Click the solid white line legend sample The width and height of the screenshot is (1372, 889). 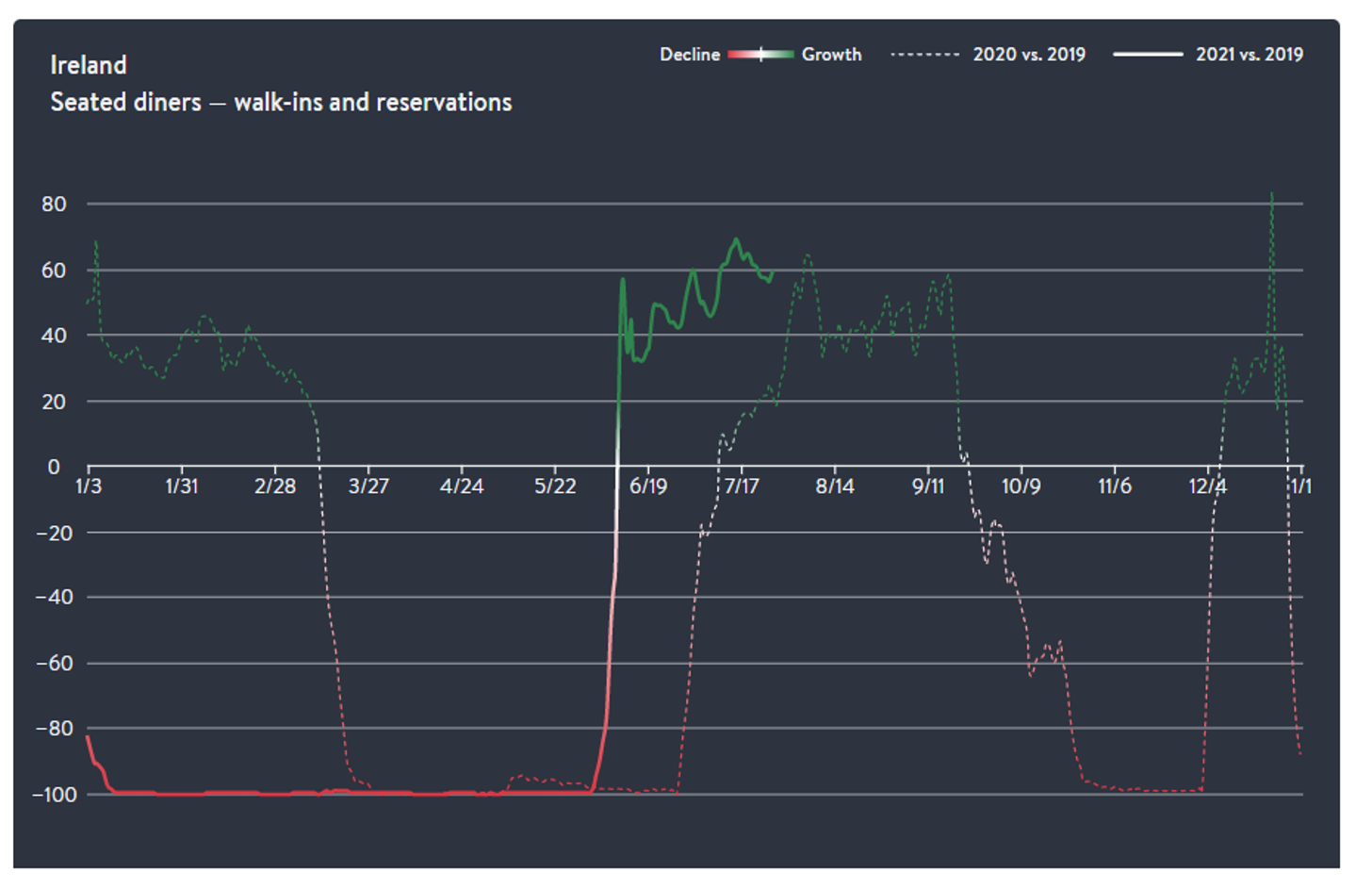[1147, 55]
